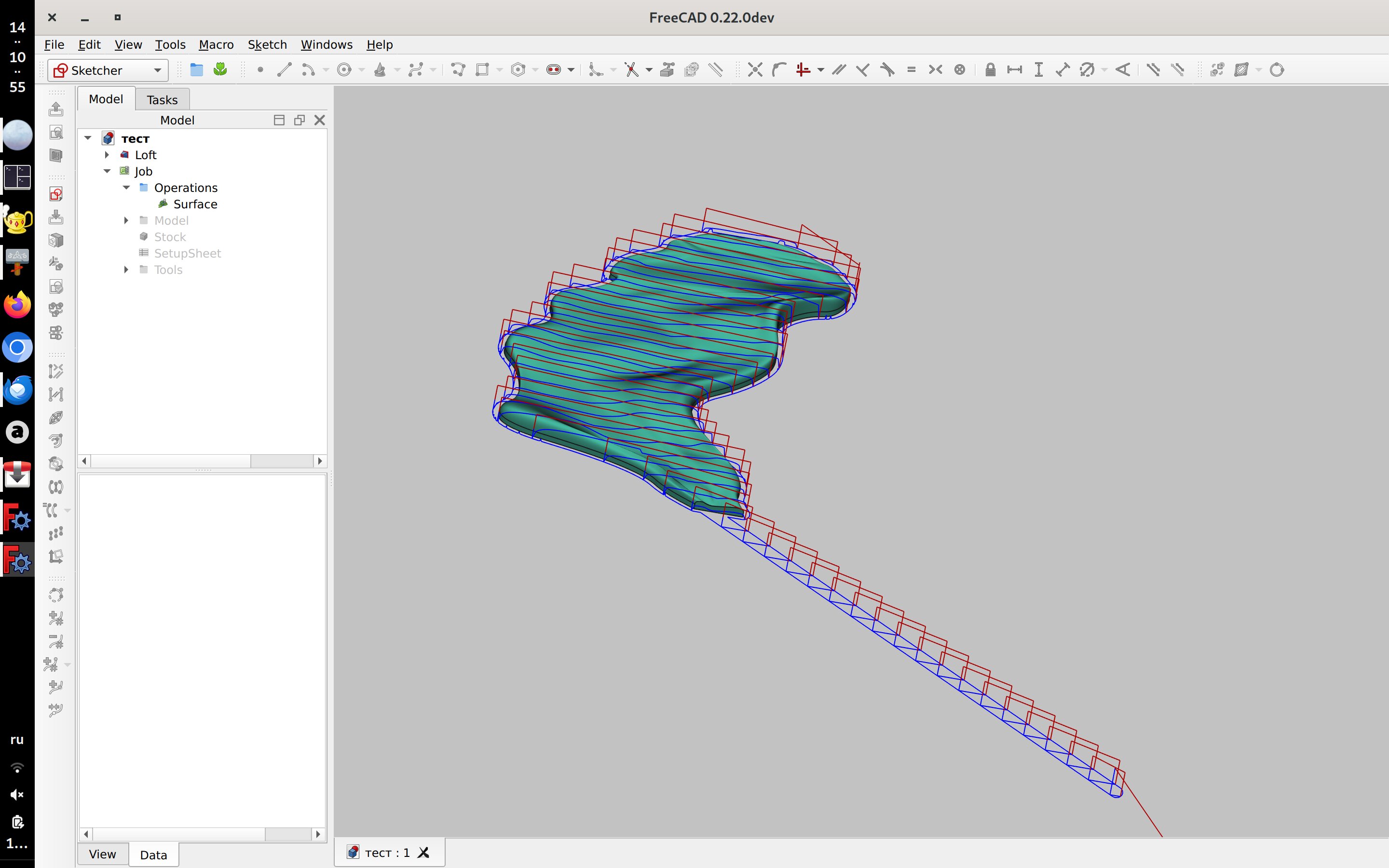Select the horizontal distance constraint icon
1389x868 pixels.
[1014, 70]
